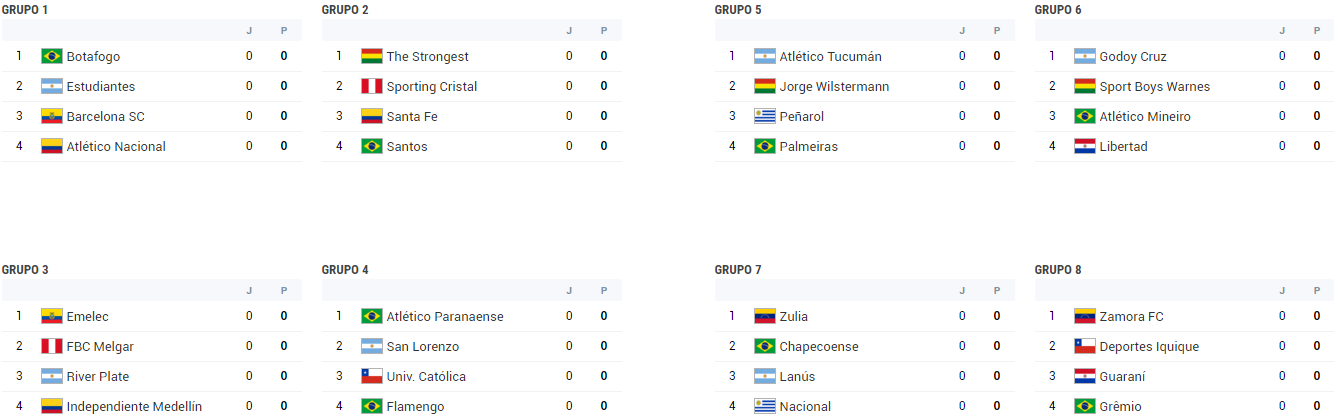The image size is (1340, 418).
Task: Click the Bolivia flag beside The Strongest
Action: [371, 56]
